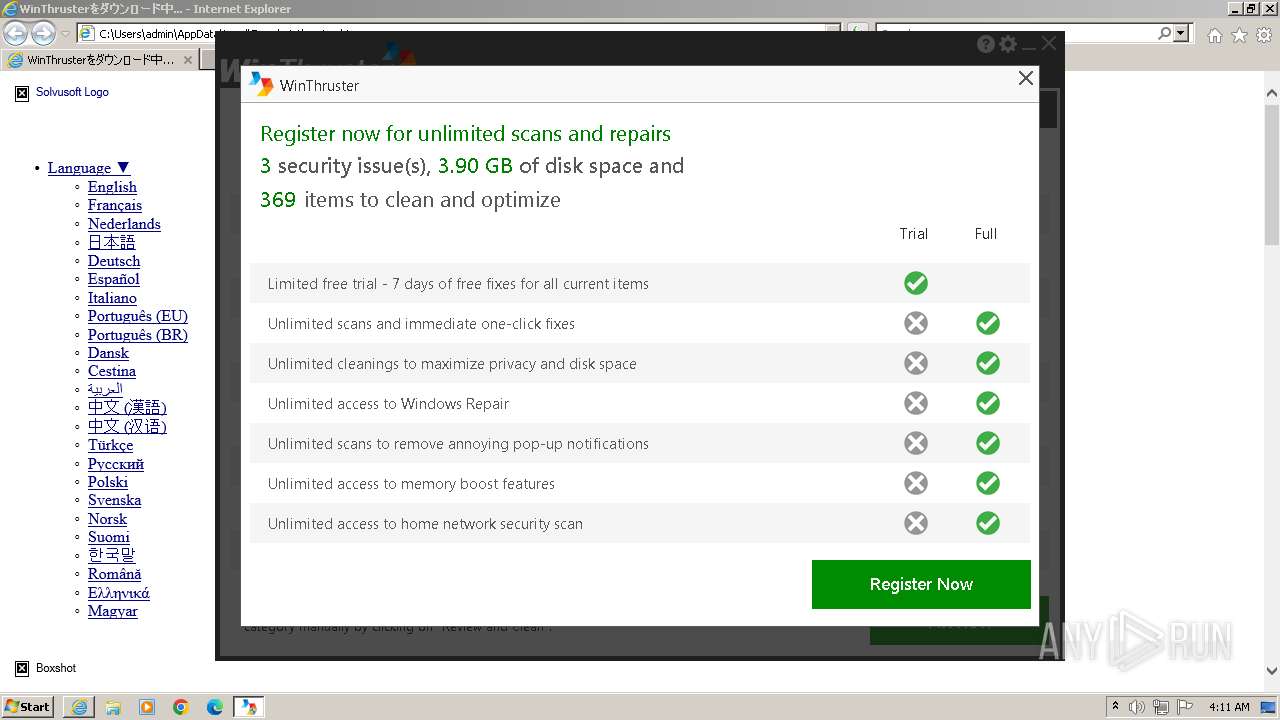Open File Explorer folder from taskbar
This screenshot has width=1280, height=720.
coord(113,707)
